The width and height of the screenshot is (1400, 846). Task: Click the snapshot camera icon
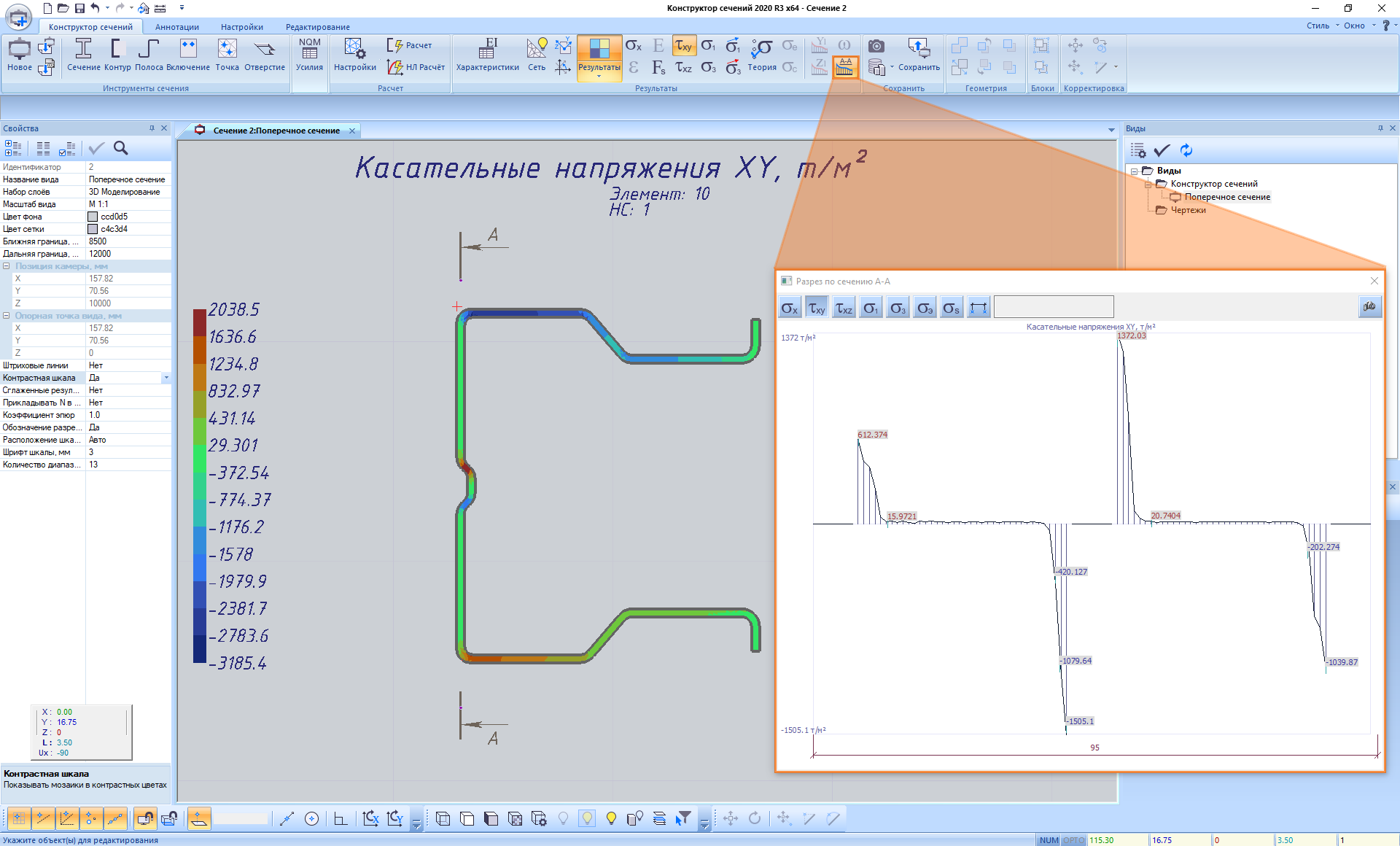tap(876, 46)
